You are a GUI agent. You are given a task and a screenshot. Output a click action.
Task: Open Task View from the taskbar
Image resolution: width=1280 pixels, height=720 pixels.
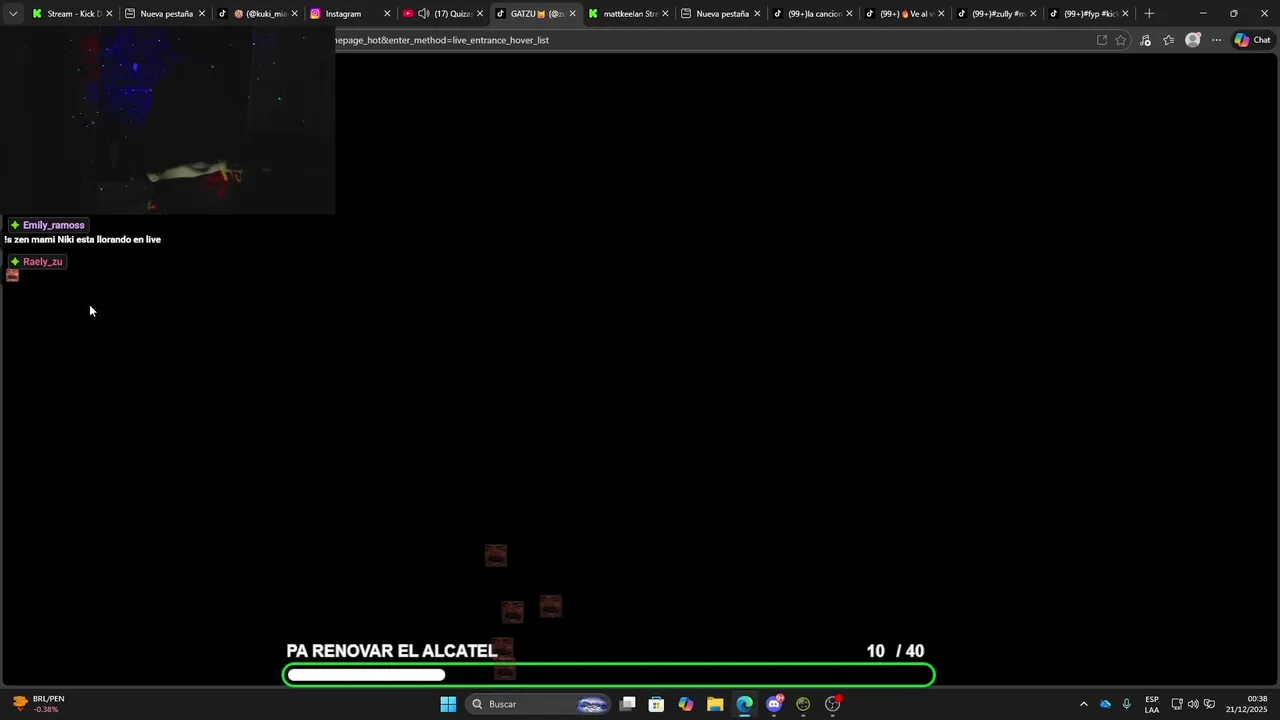coord(627,704)
